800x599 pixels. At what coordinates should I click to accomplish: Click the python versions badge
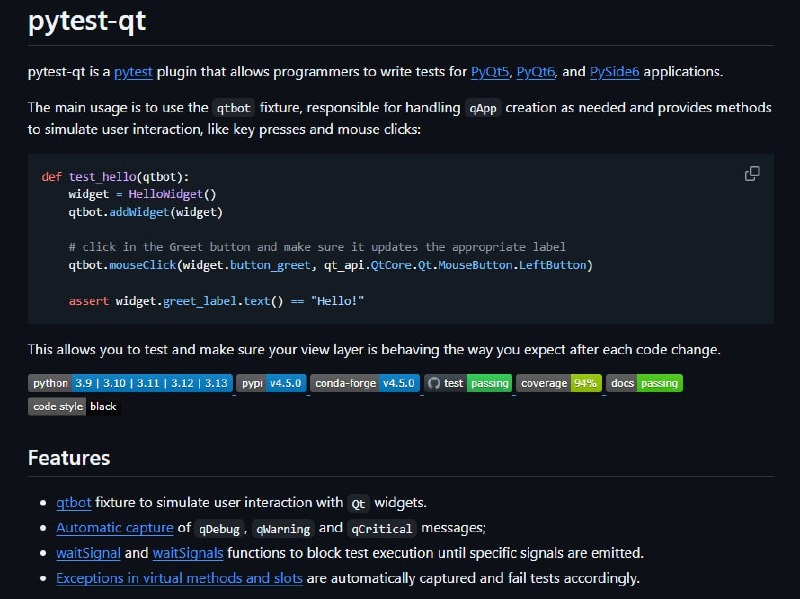[130, 383]
